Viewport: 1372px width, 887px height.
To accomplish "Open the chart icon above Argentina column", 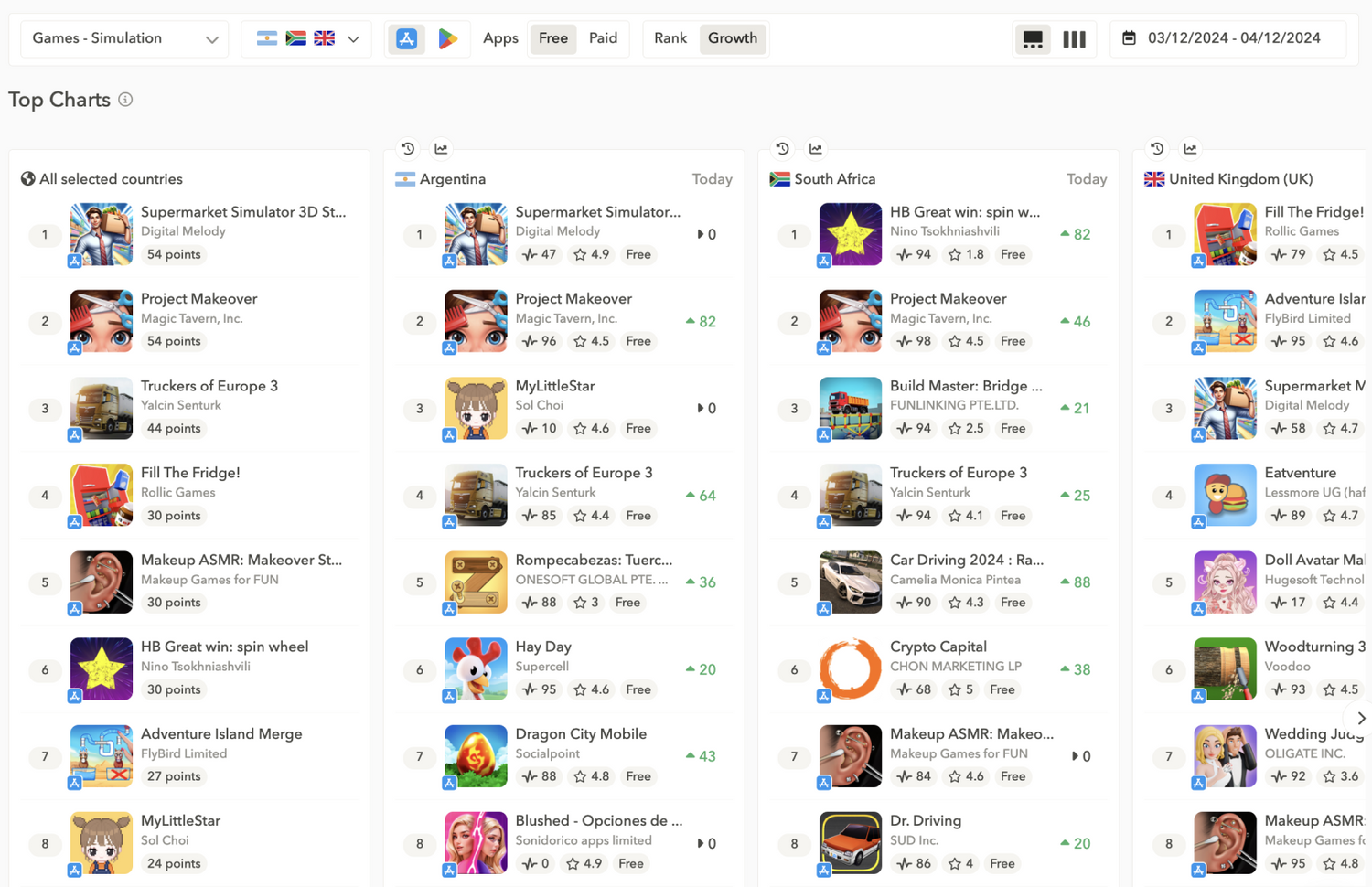I will tap(441, 148).
